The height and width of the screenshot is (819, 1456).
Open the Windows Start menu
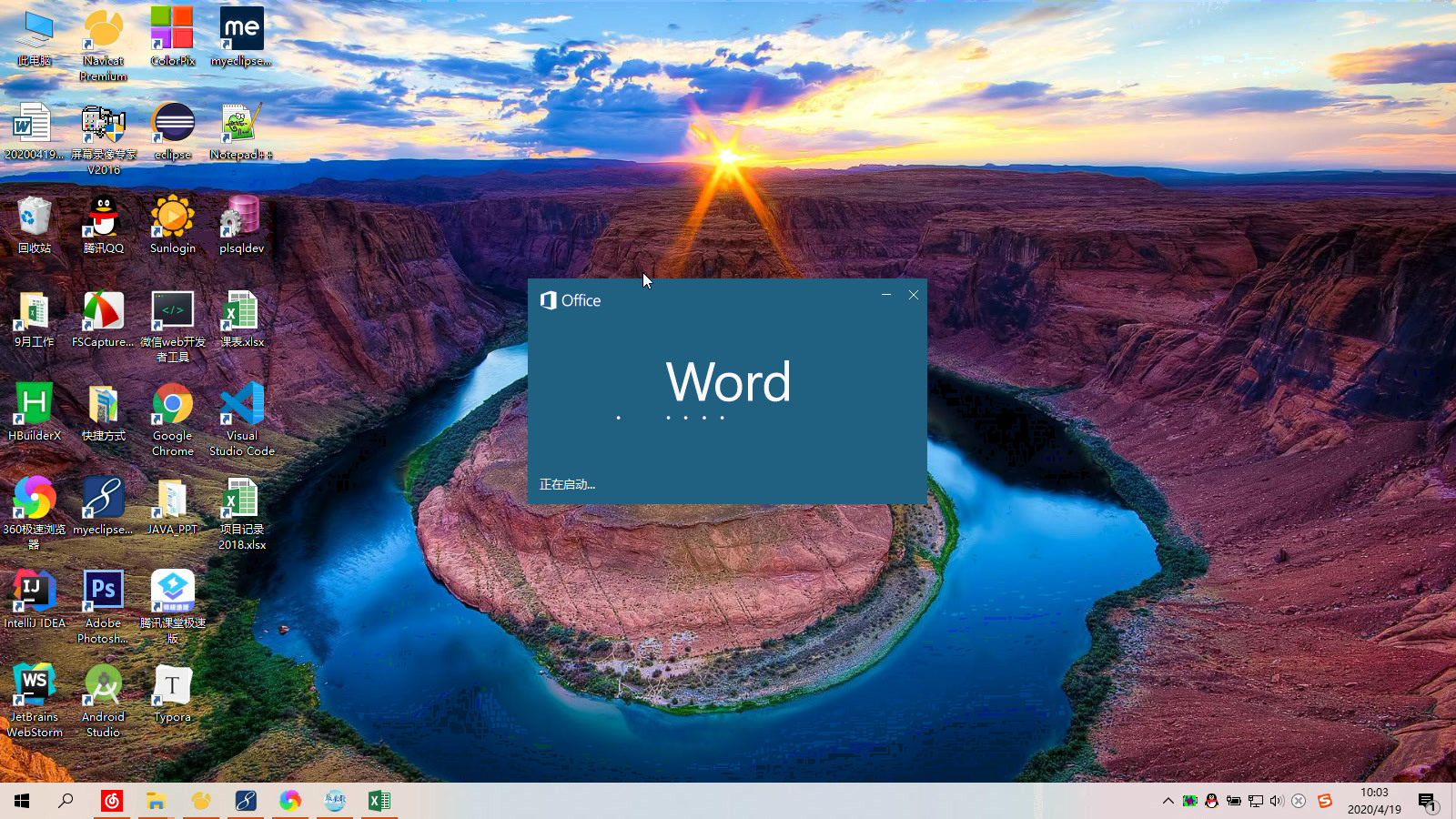pyautogui.click(x=22, y=801)
